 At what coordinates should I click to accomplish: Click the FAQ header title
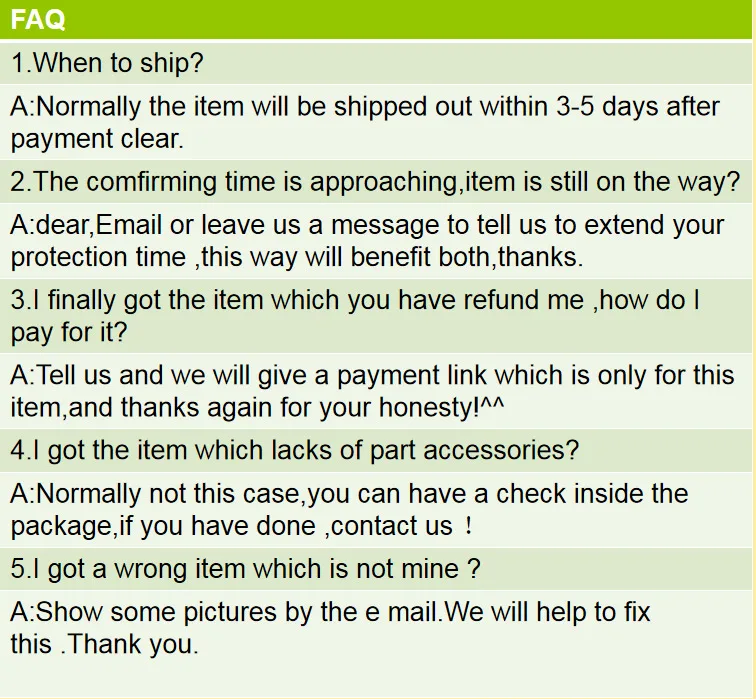[38, 20]
